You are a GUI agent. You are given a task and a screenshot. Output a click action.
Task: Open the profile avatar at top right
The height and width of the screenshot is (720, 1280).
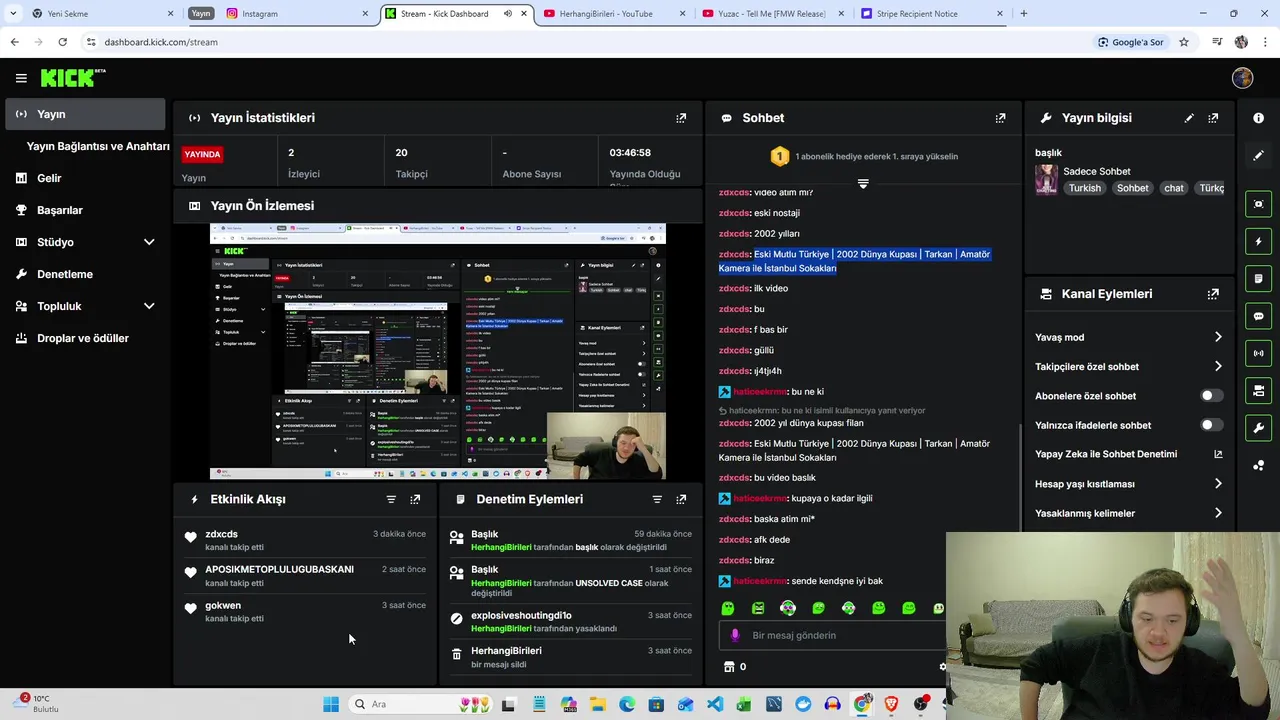pyautogui.click(x=1243, y=78)
